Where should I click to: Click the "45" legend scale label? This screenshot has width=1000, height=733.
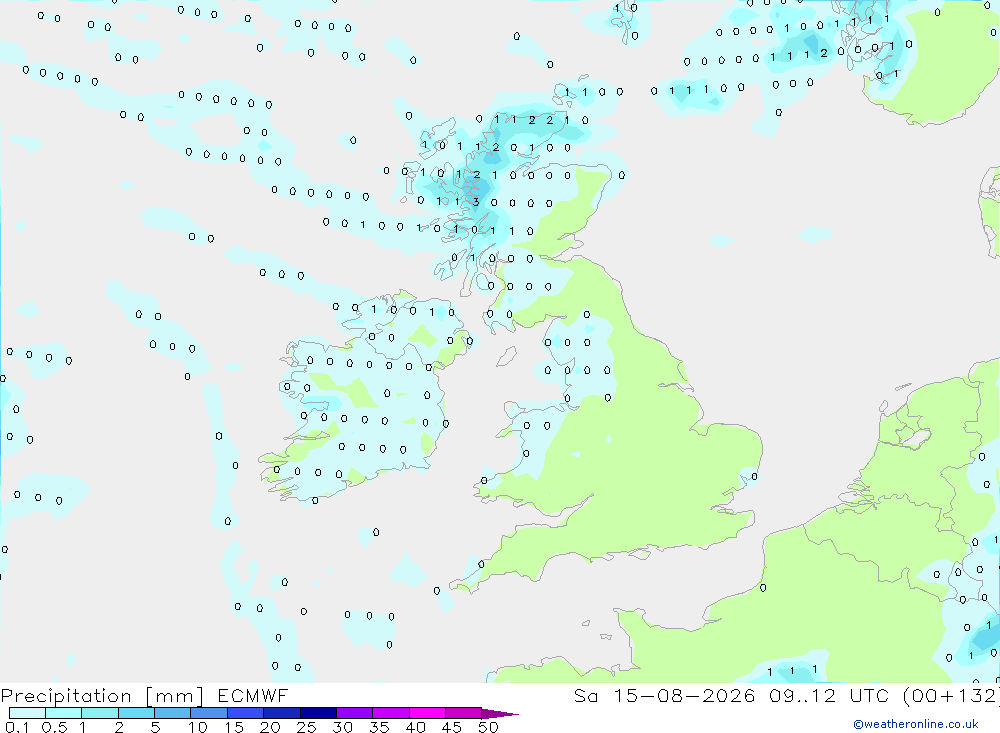(452, 727)
